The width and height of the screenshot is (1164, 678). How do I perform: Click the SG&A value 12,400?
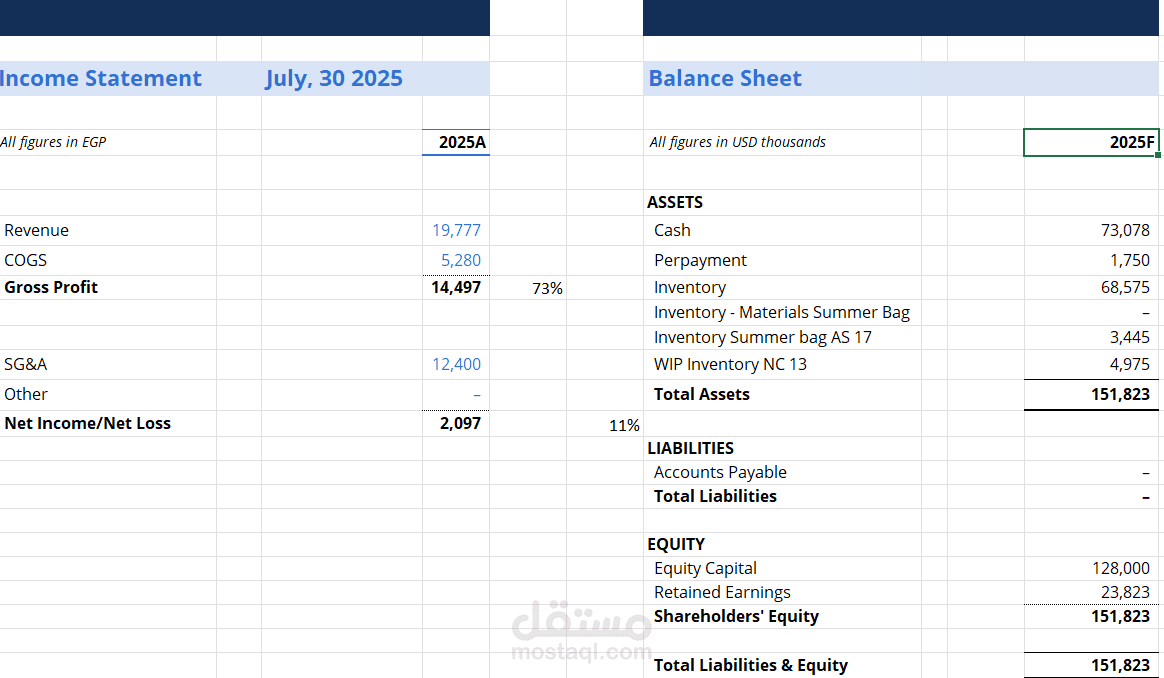456,364
